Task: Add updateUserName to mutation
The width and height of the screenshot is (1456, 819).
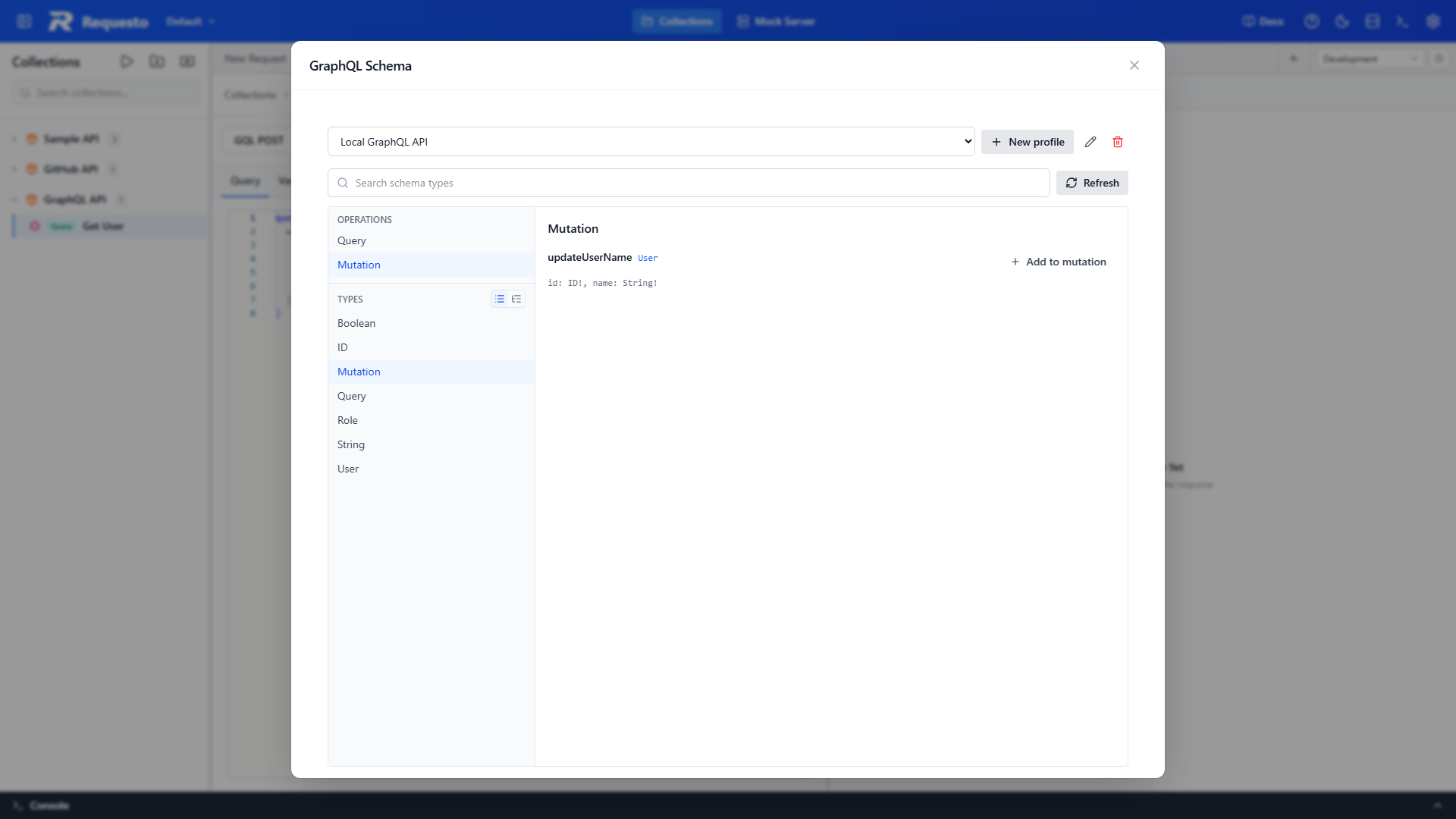Action: [1059, 262]
